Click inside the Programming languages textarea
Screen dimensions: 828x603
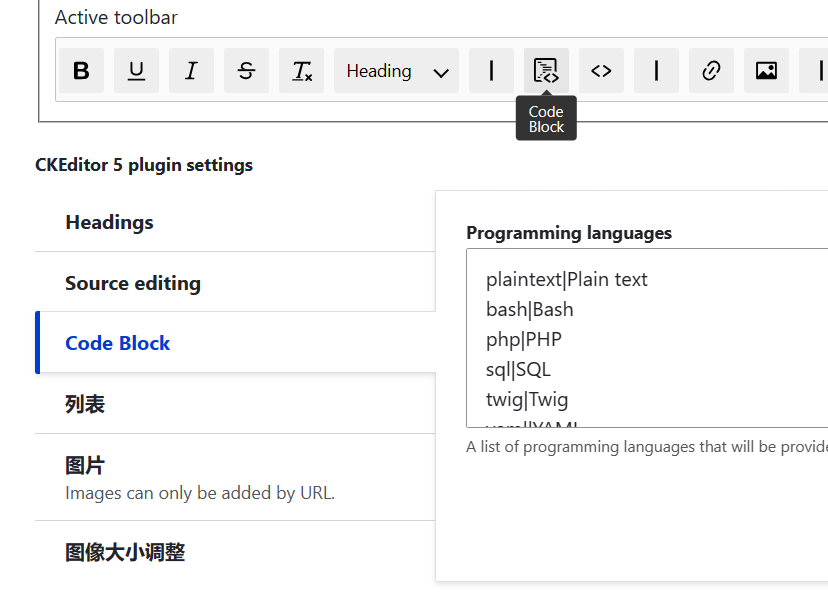pyautogui.click(x=647, y=338)
